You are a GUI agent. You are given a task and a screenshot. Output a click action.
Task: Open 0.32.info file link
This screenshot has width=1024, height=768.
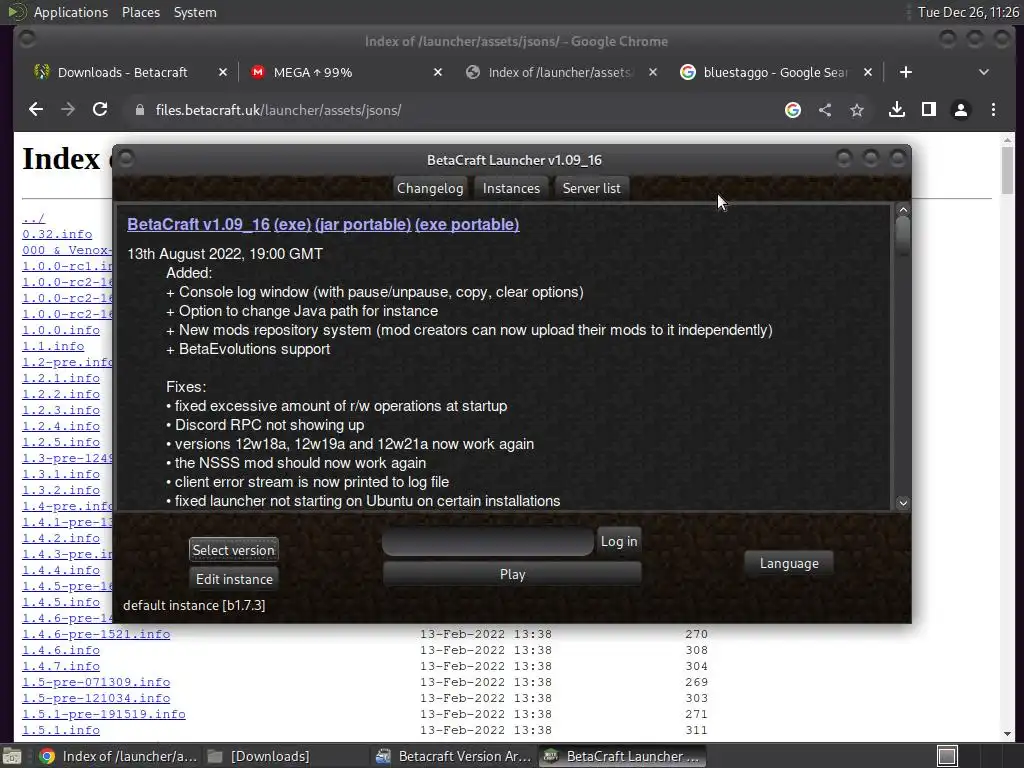coord(57,234)
